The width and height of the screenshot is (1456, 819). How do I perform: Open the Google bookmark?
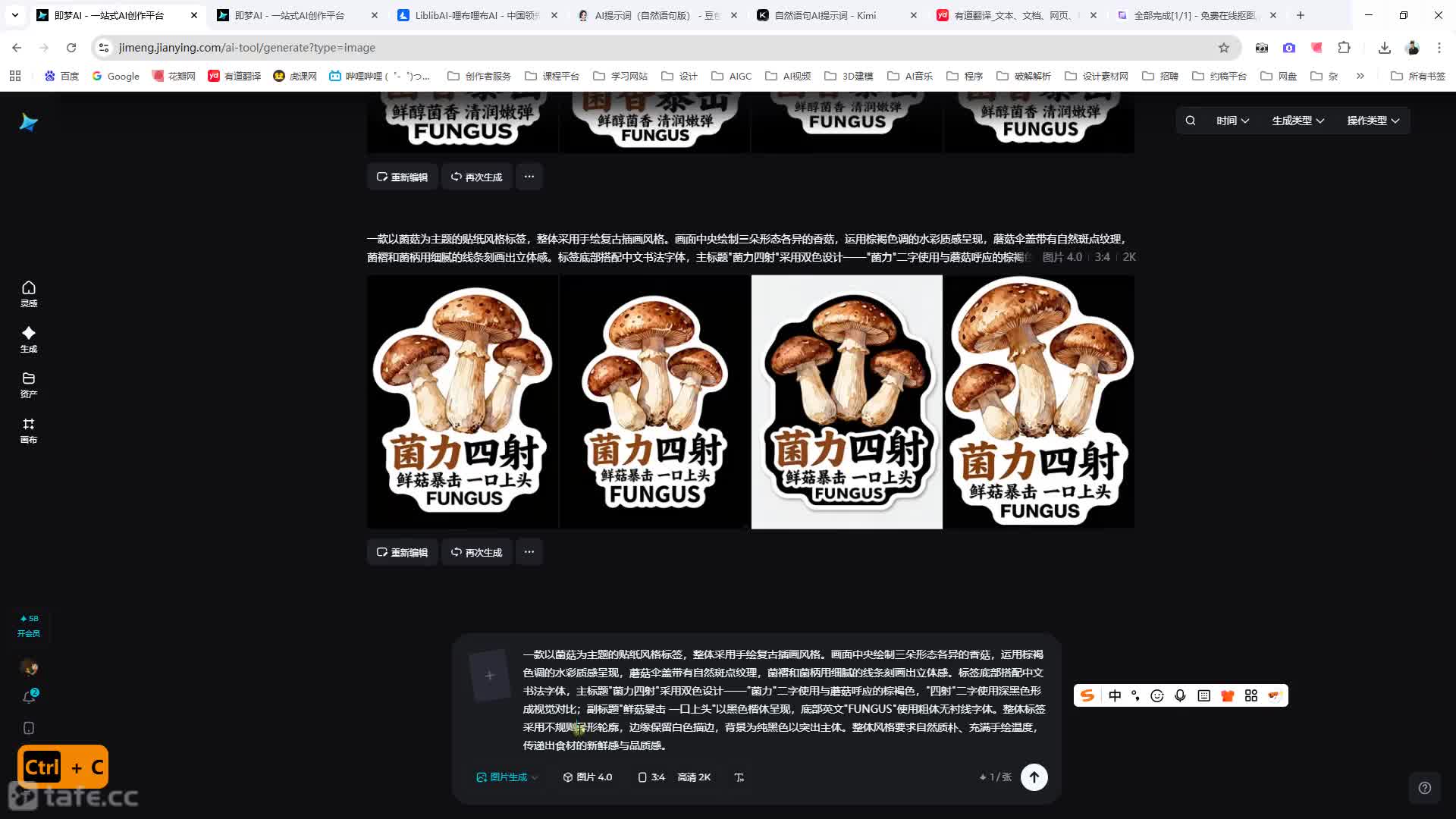click(x=115, y=76)
